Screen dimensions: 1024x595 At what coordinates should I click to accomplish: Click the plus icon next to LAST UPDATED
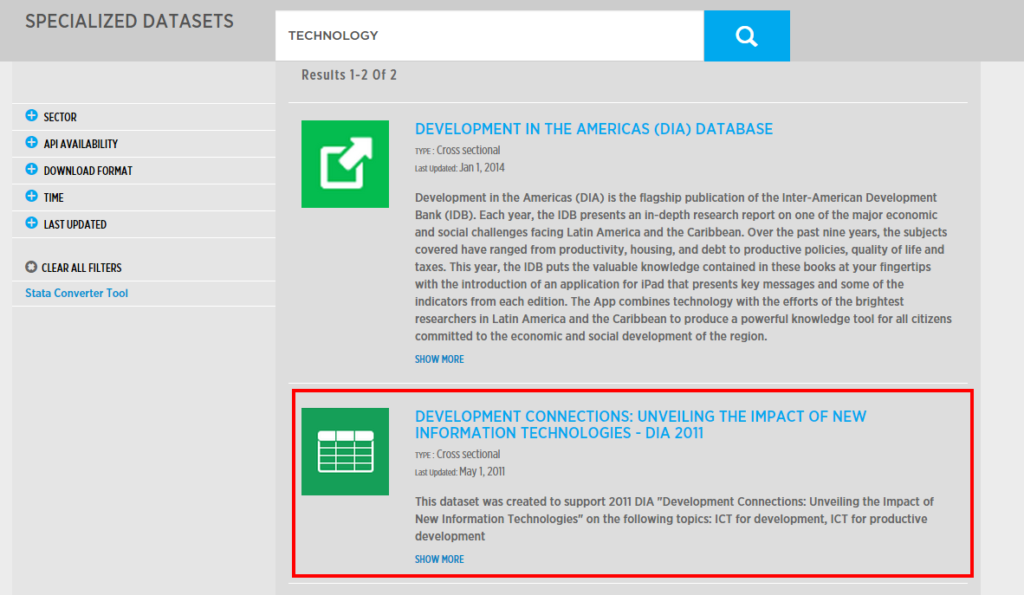coord(33,224)
